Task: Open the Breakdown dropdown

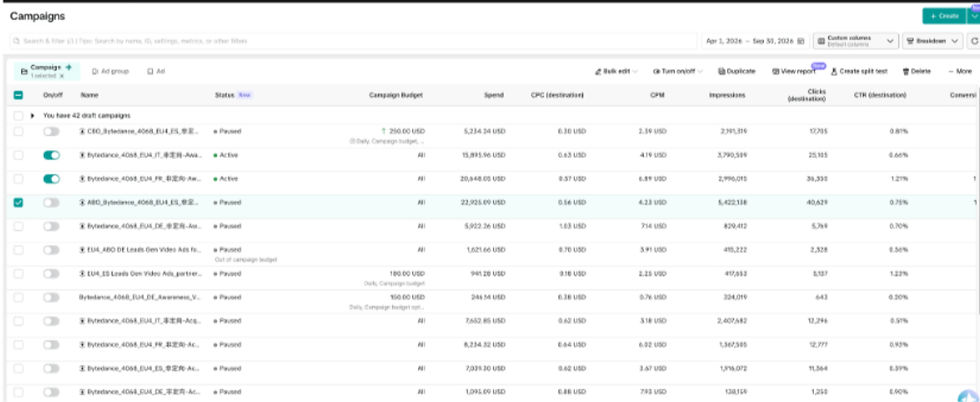Action: point(932,41)
